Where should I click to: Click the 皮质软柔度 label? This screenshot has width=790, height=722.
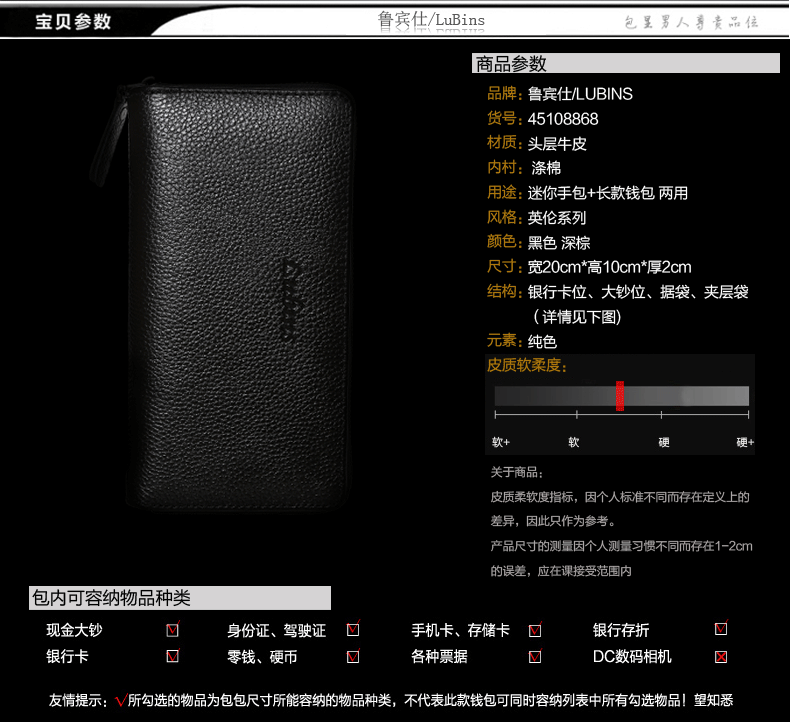[x=526, y=365]
